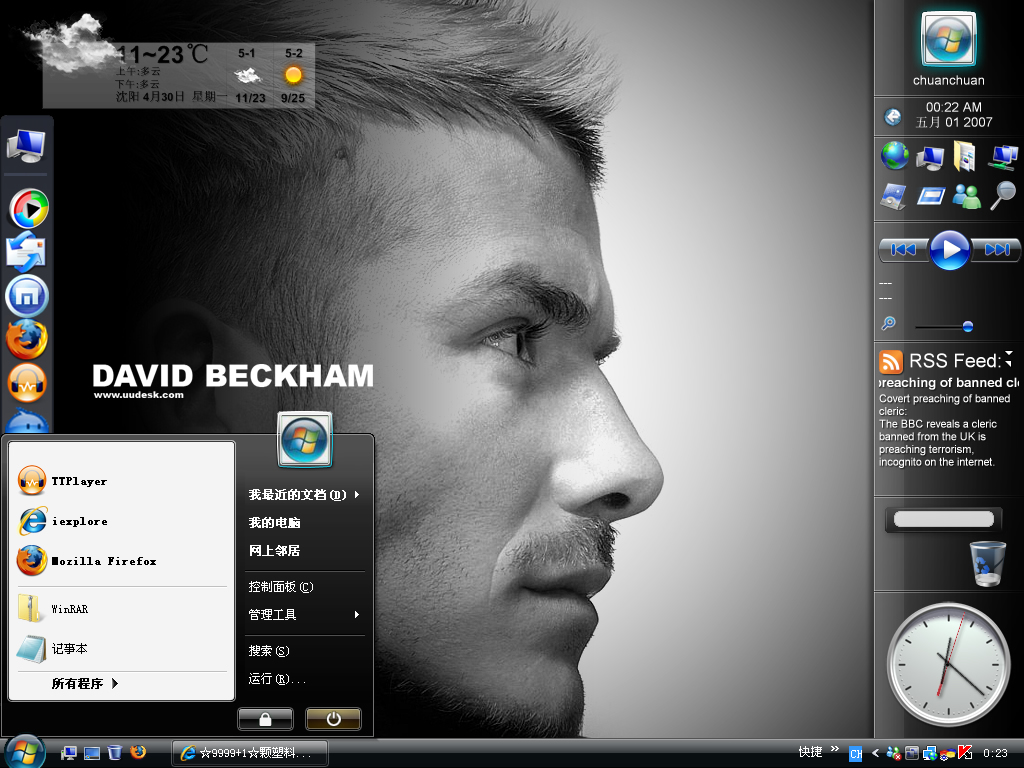Click network computer icon in quick launch
This screenshot has width=1024, height=768.
point(69,753)
